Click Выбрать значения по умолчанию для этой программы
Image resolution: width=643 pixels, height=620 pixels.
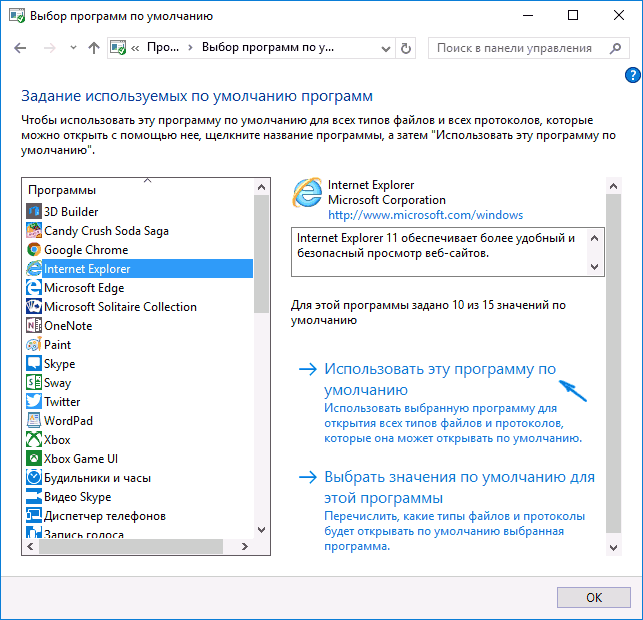(459, 487)
